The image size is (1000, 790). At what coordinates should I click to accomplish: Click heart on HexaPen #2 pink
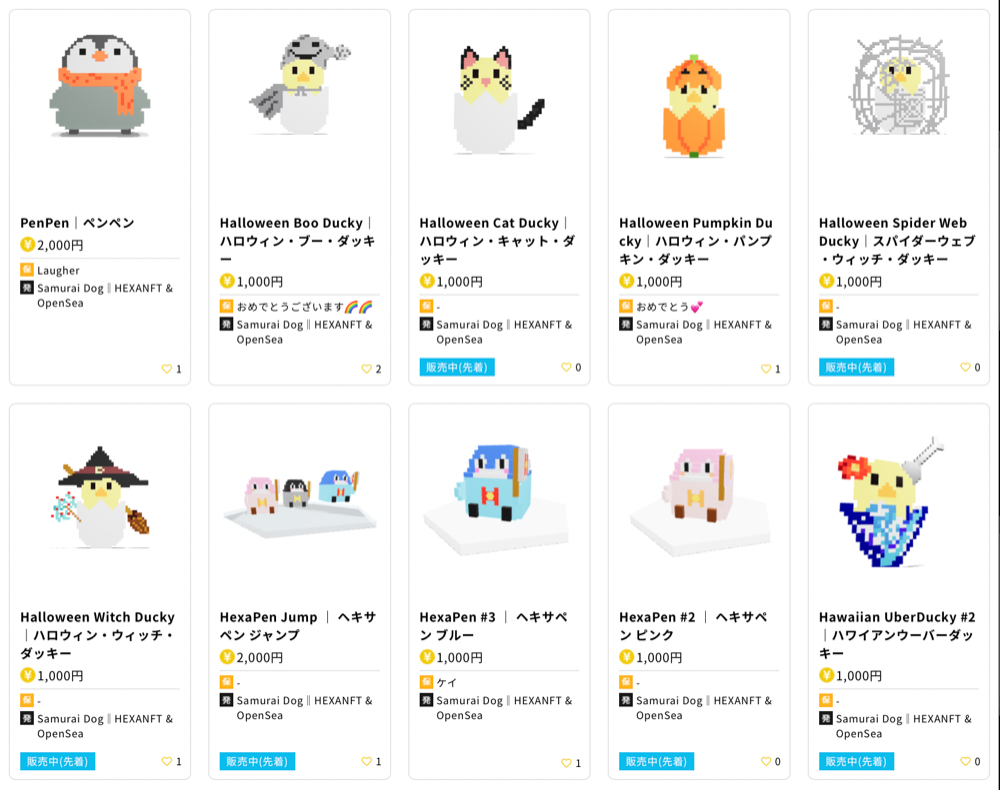(x=766, y=761)
